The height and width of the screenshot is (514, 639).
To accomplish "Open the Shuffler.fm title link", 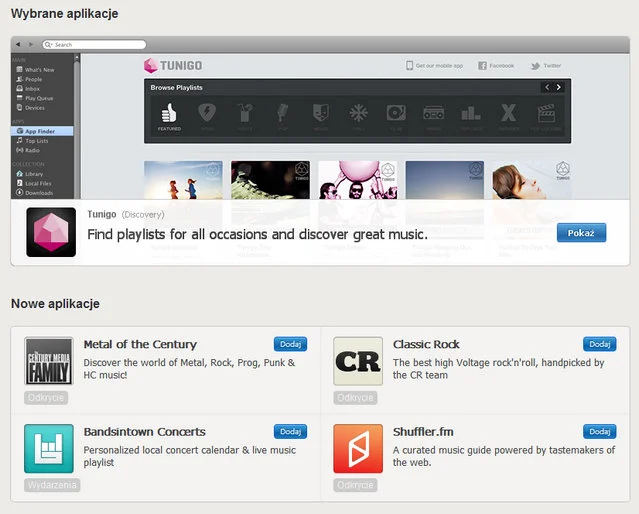I will [x=423, y=432].
